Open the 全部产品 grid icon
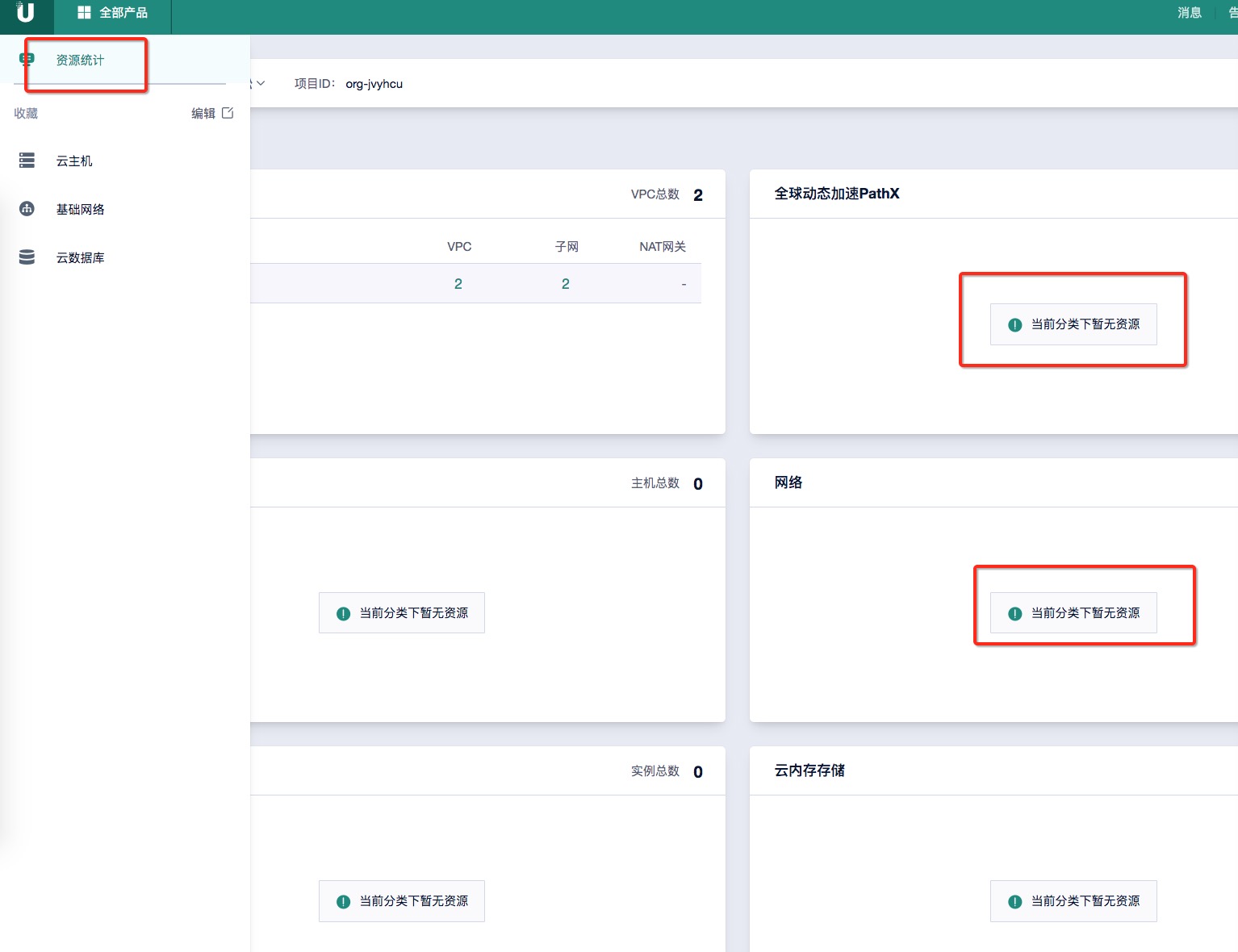The image size is (1238, 952). pyautogui.click(x=84, y=13)
